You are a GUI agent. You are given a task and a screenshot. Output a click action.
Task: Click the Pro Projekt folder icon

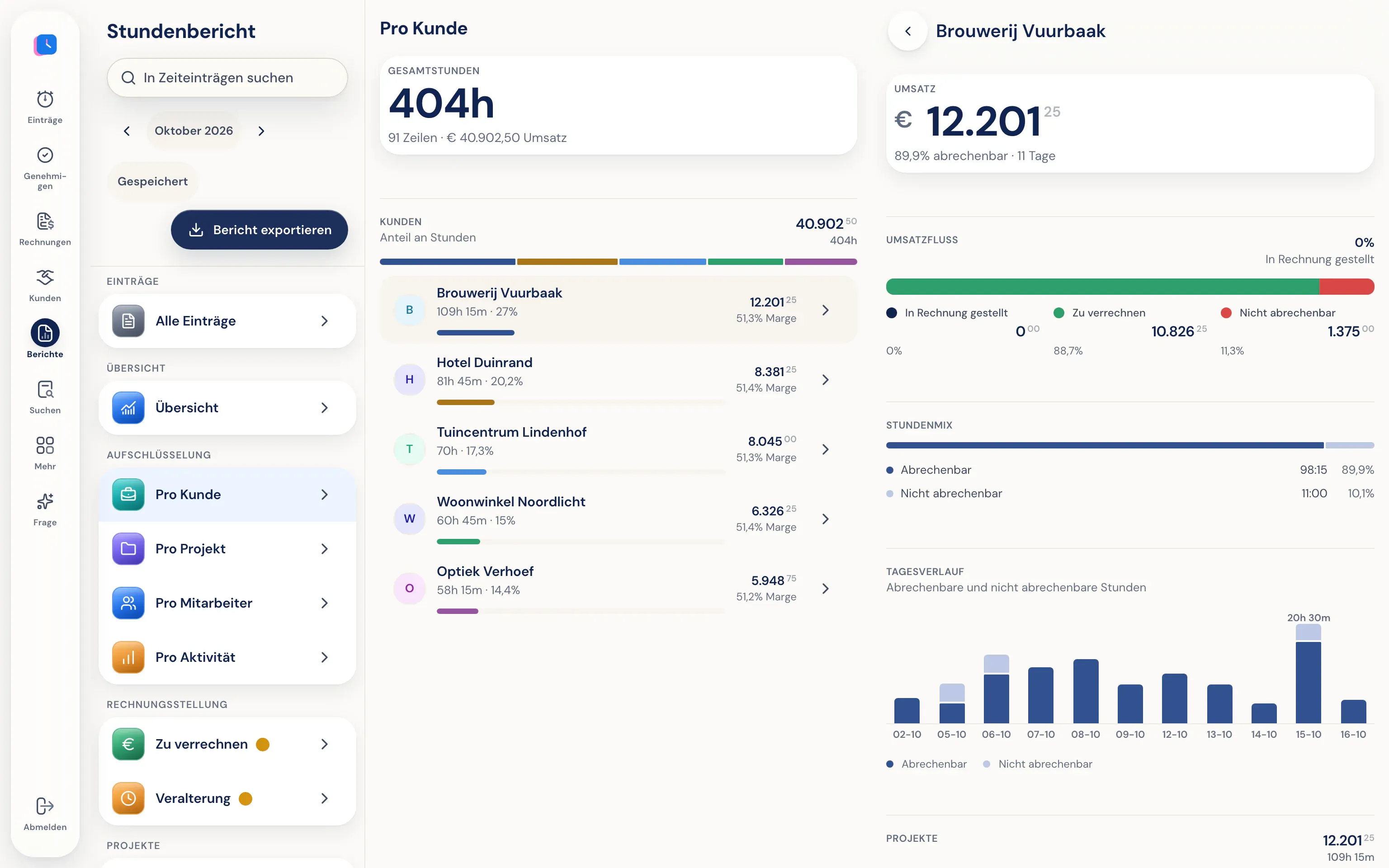click(x=128, y=549)
